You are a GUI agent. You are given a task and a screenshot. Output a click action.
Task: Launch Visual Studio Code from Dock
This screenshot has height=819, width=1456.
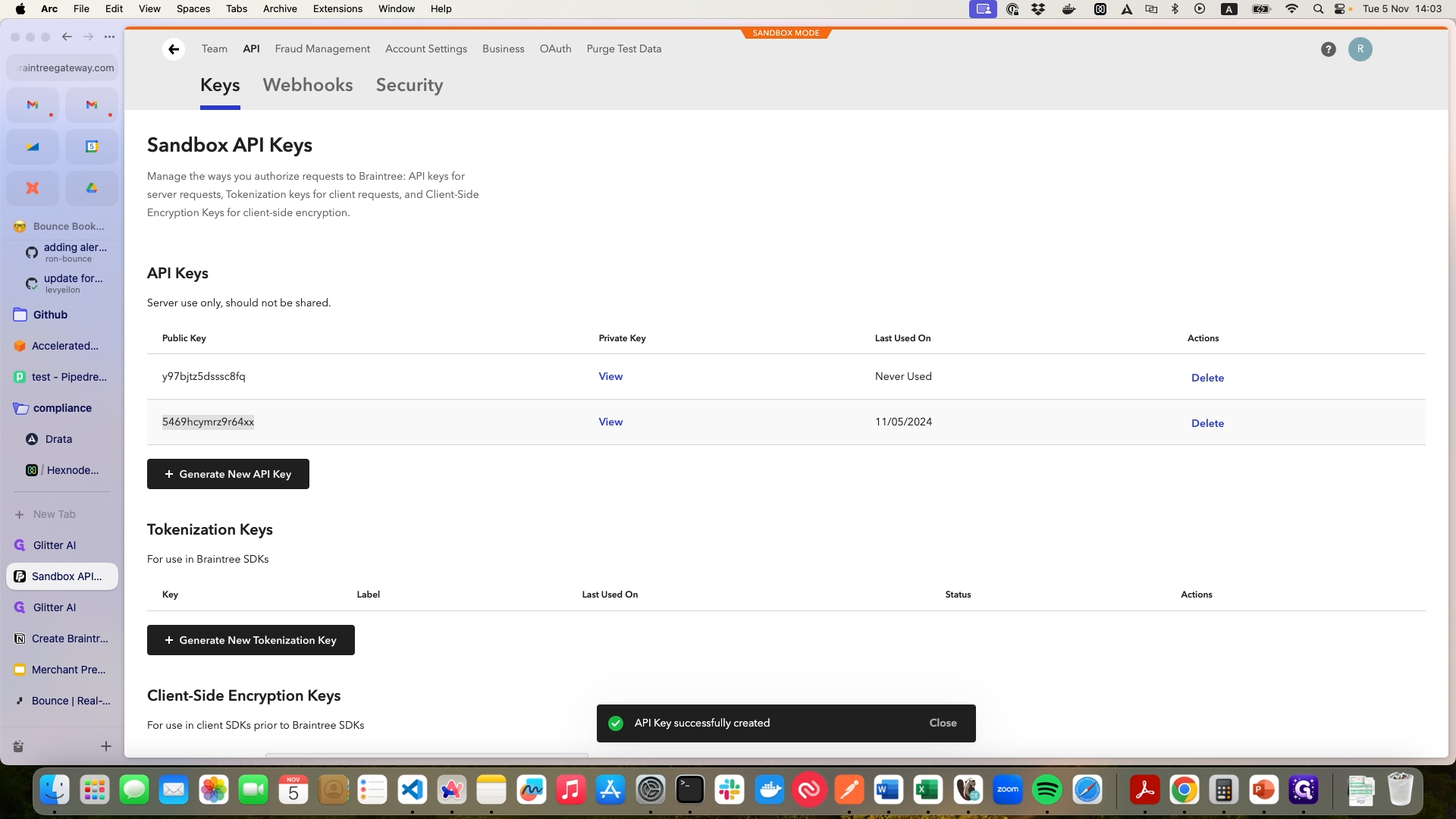(x=412, y=790)
